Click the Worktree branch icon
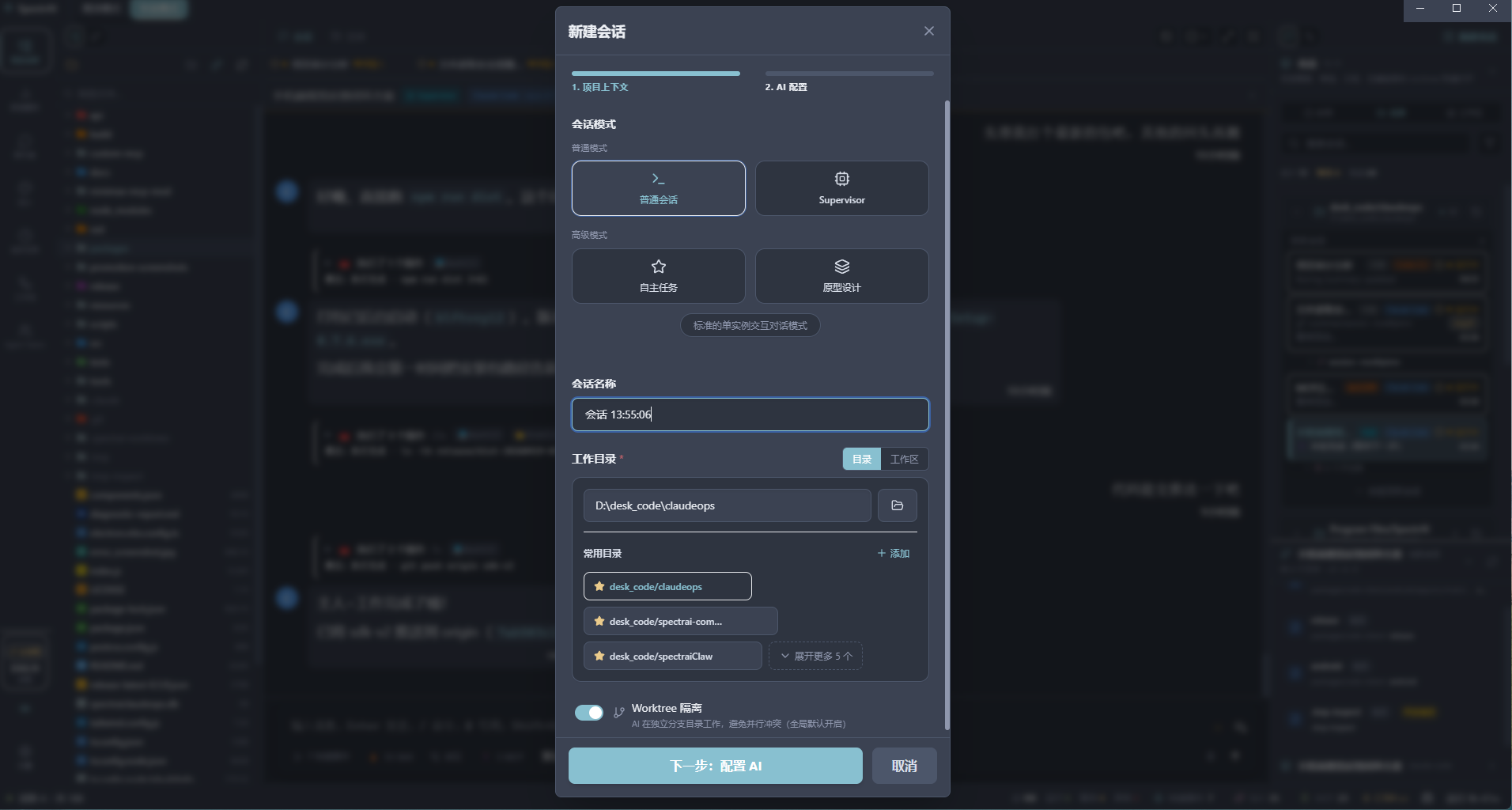Image resolution: width=1512 pixels, height=810 pixels. click(619, 713)
